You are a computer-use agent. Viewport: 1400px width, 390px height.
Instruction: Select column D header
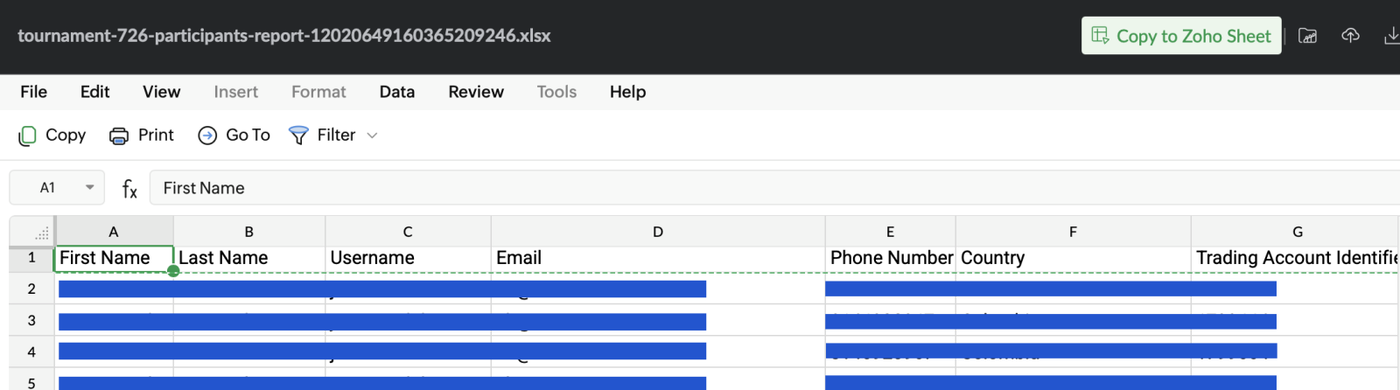pos(658,231)
